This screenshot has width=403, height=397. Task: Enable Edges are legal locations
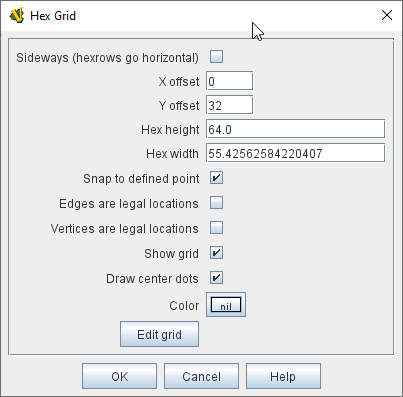tap(216, 203)
